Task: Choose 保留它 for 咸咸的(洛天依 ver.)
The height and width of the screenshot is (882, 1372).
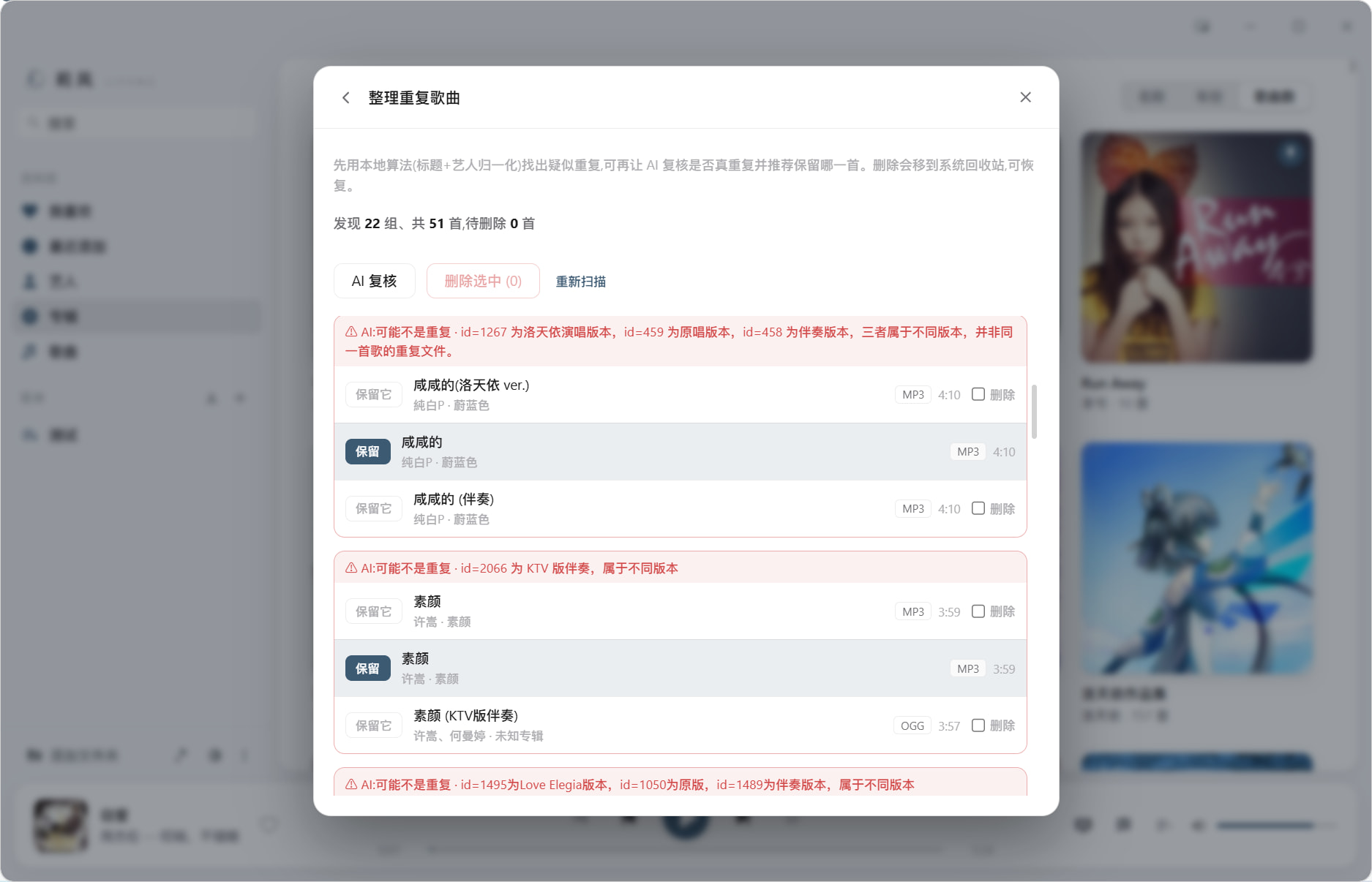Action: [373, 395]
